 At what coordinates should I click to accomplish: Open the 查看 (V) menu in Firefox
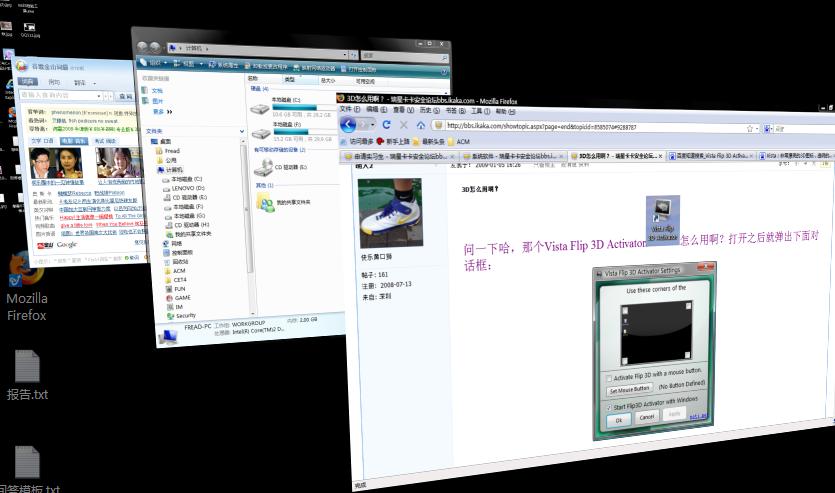[403, 110]
